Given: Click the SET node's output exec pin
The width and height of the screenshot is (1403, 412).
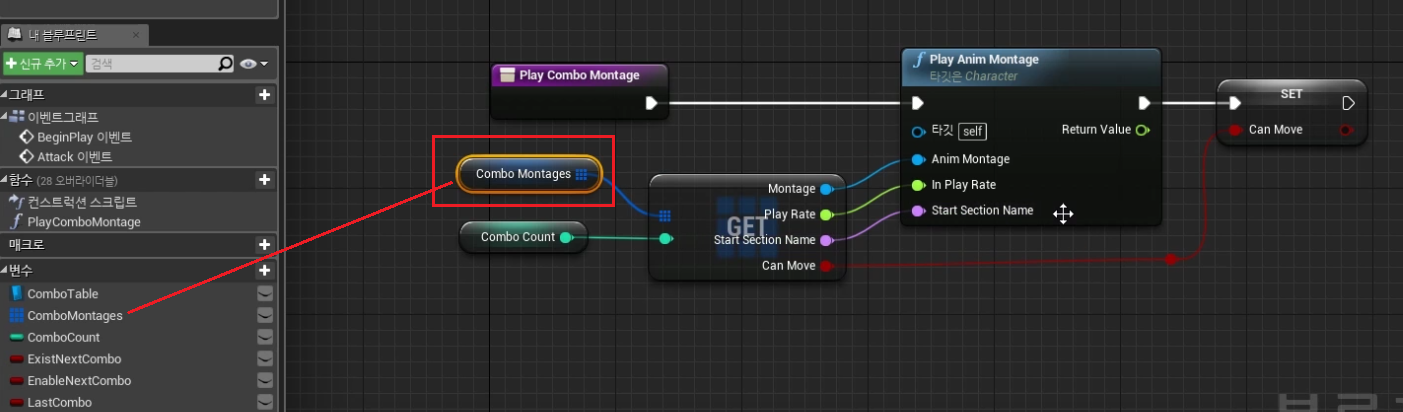Looking at the screenshot, I should [1348, 102].
